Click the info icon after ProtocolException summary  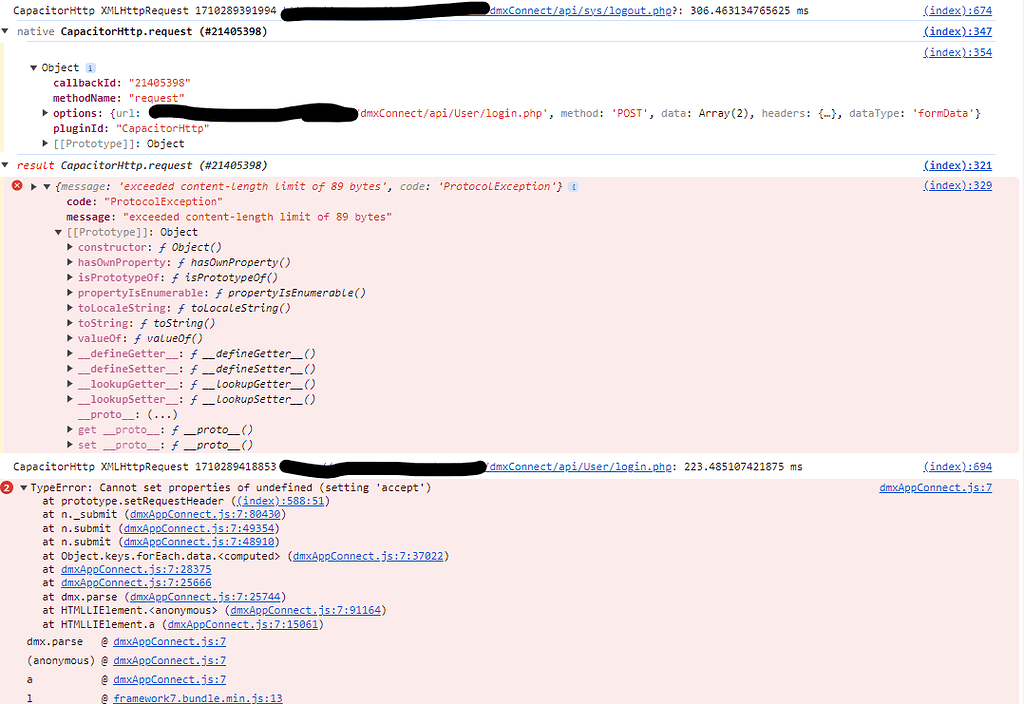tap(573, 187)
